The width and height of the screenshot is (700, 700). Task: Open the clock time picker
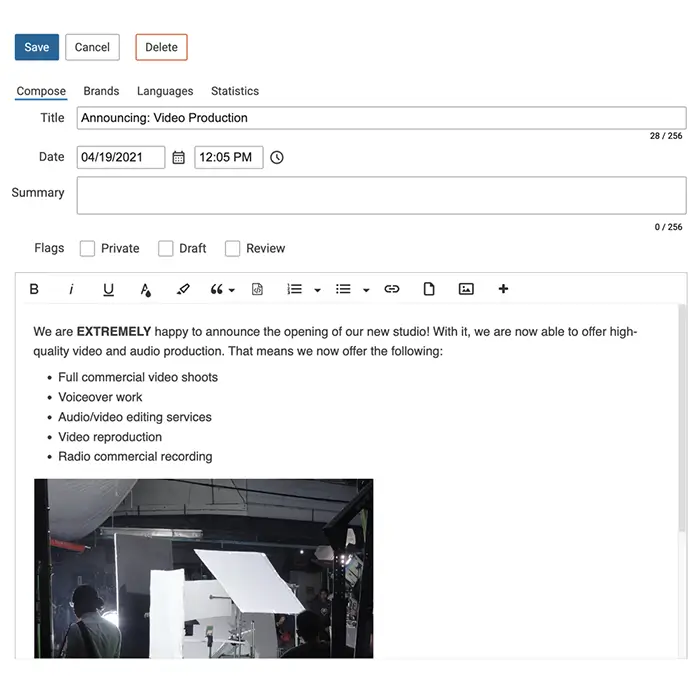pyautogui.click(x=277, y=157)
